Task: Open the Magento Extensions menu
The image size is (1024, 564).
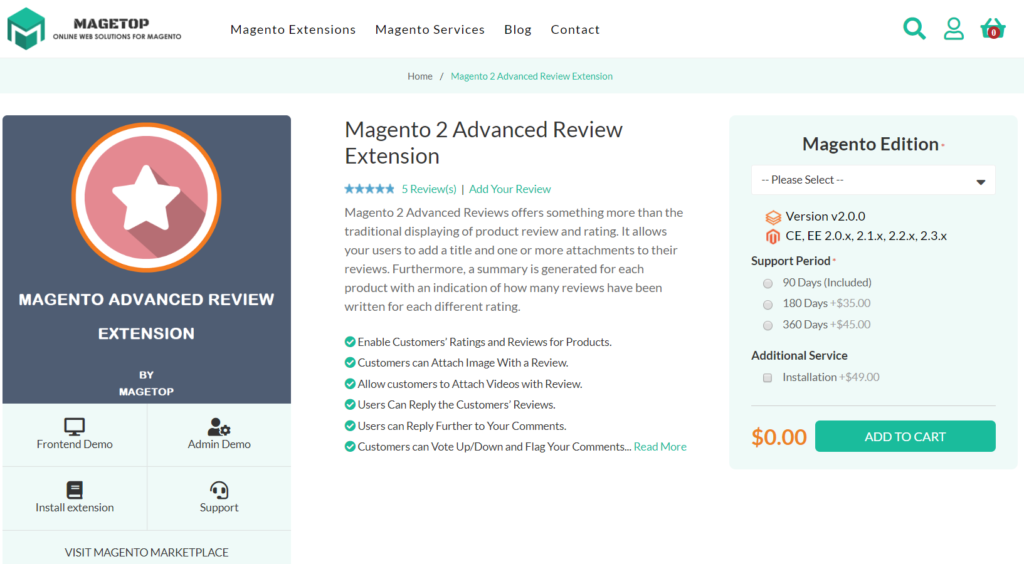Action: pos(293,30)
